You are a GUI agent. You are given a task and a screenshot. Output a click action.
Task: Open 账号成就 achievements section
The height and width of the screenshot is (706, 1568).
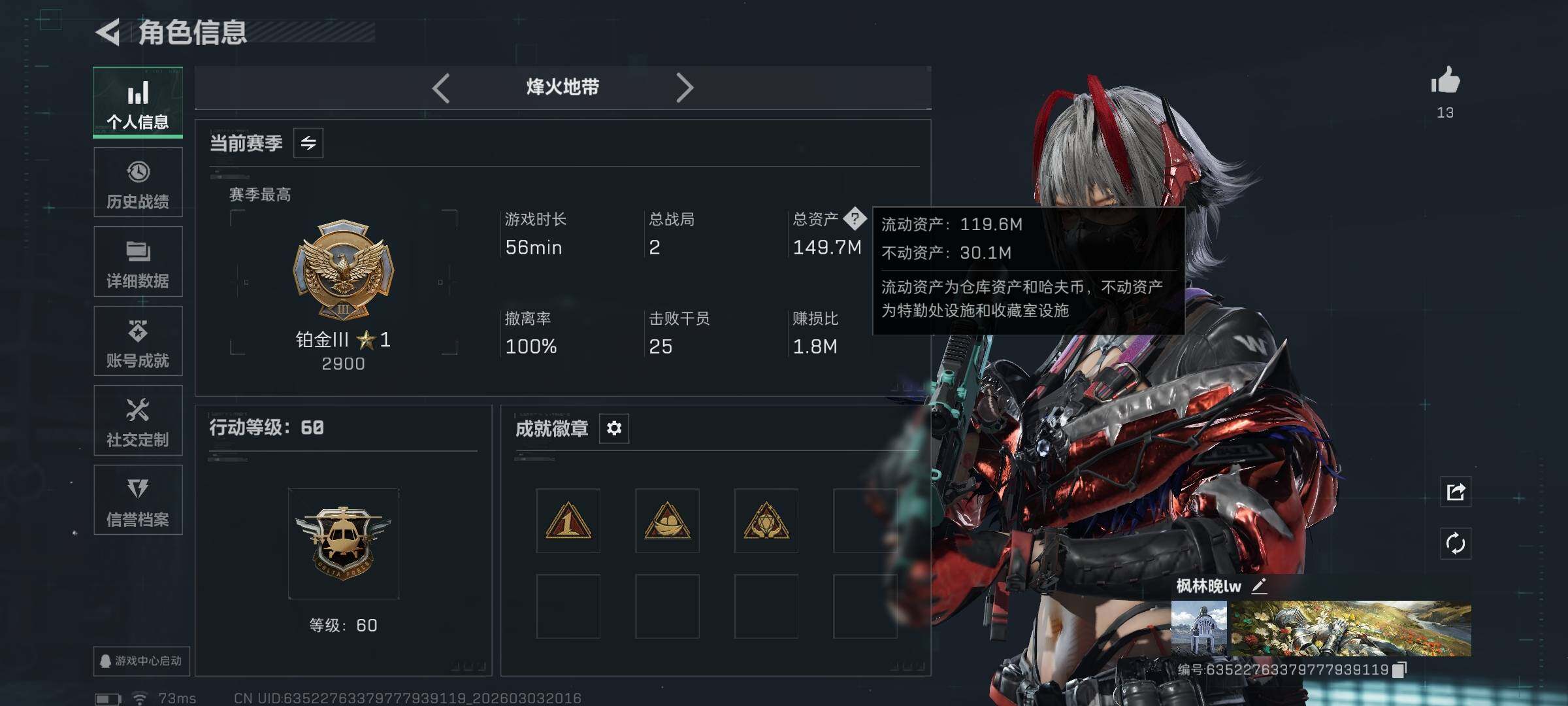point(138,341)
